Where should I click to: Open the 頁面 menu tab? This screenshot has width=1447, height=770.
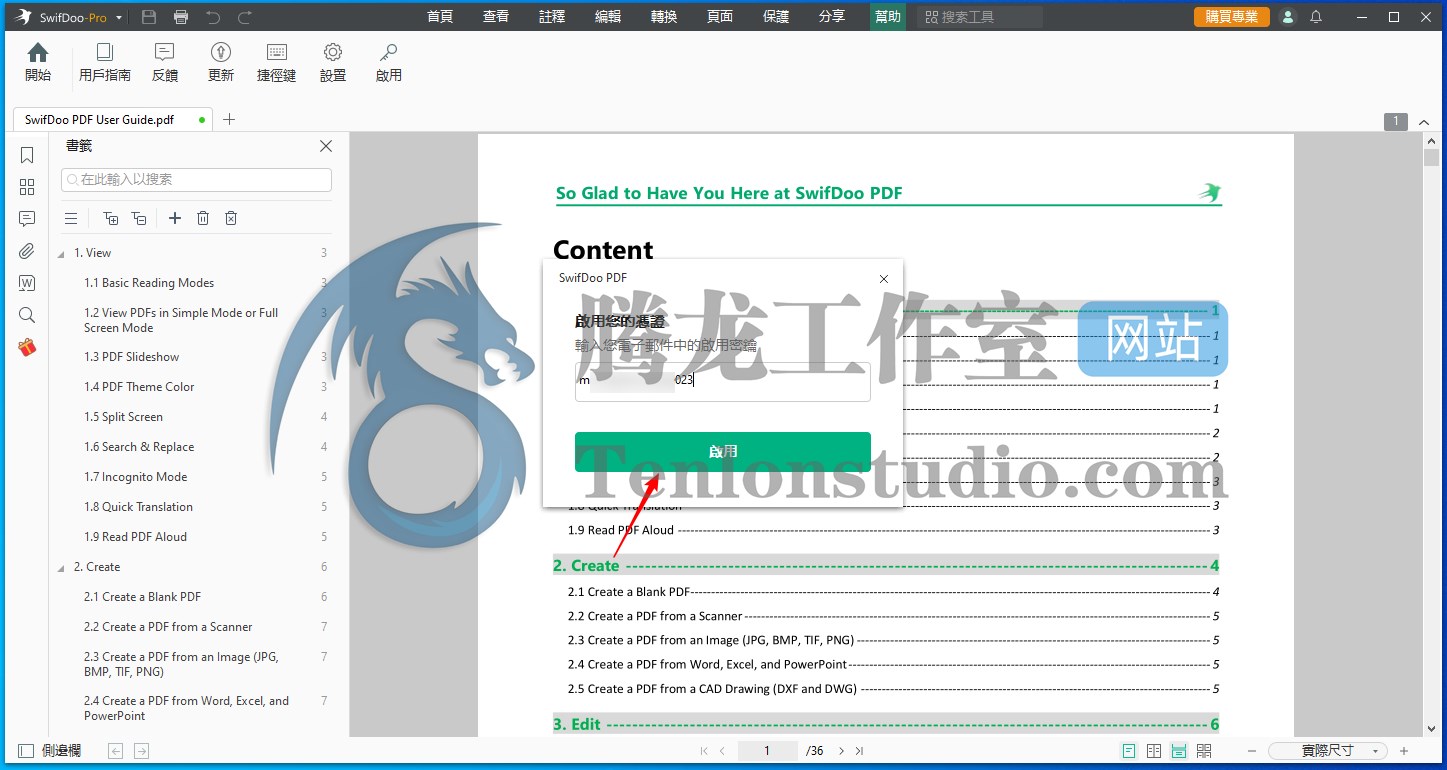[x=720, y=17]
